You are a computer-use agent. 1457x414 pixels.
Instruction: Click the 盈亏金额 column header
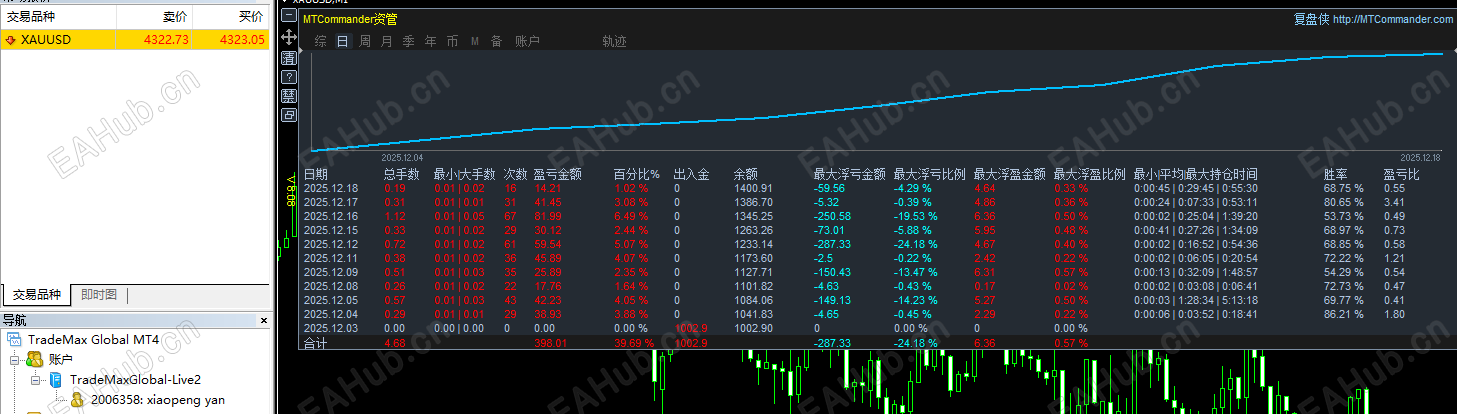(558, 174)
